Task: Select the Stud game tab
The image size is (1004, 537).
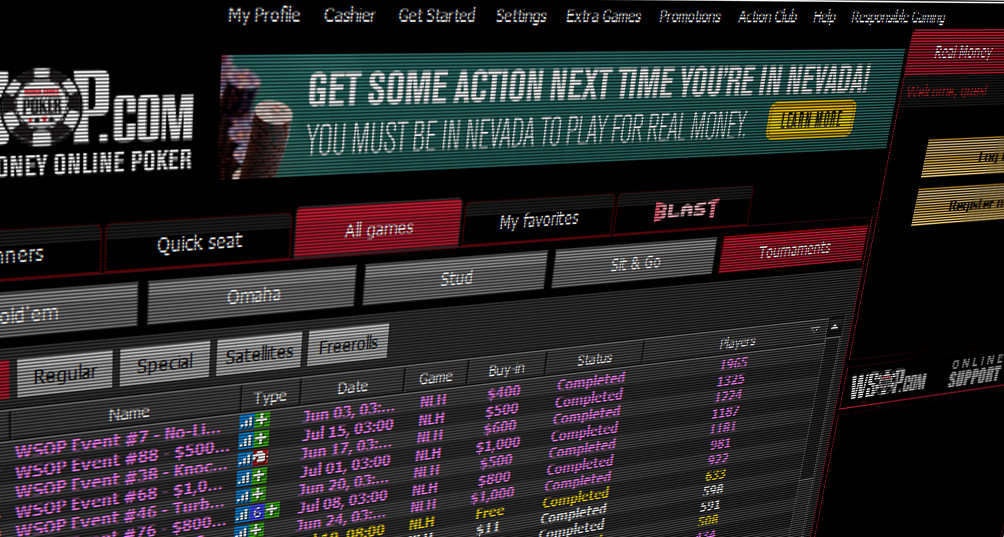Action: coord(456,277)
